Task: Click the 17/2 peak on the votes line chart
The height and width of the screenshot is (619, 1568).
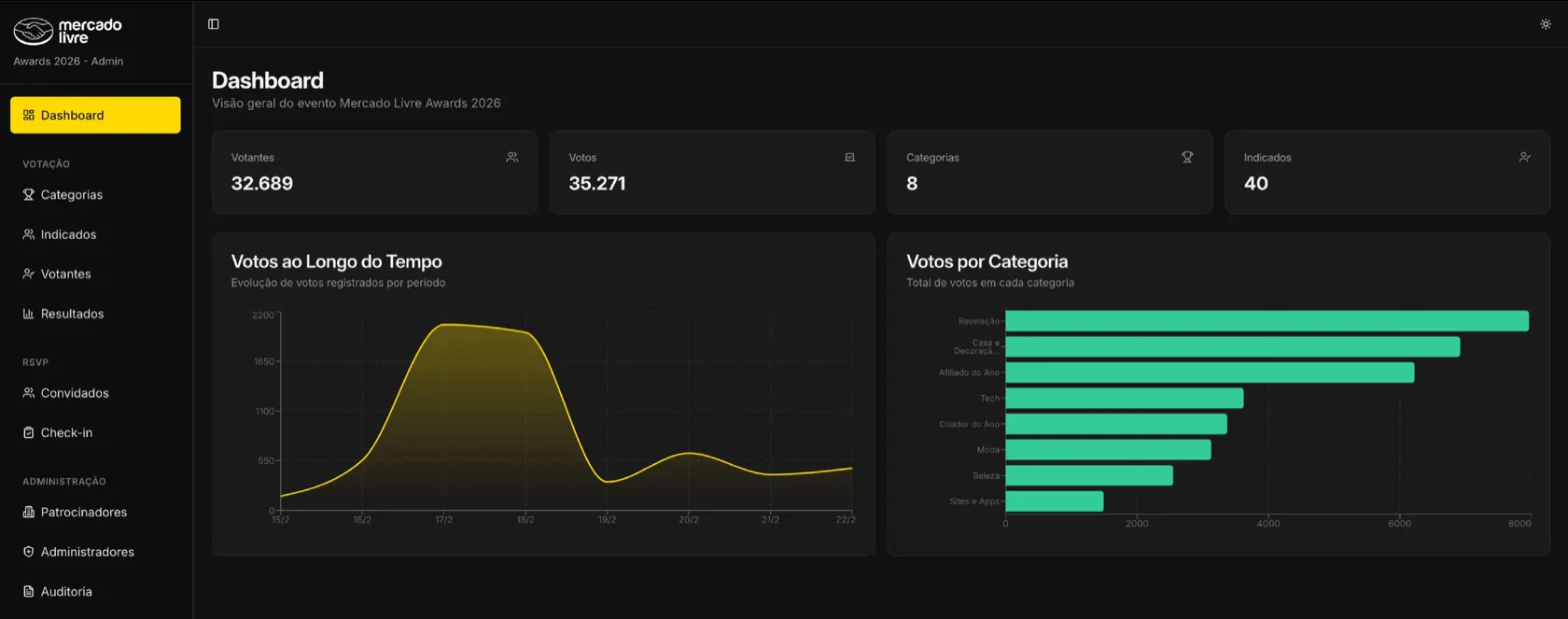Action: 445,325
